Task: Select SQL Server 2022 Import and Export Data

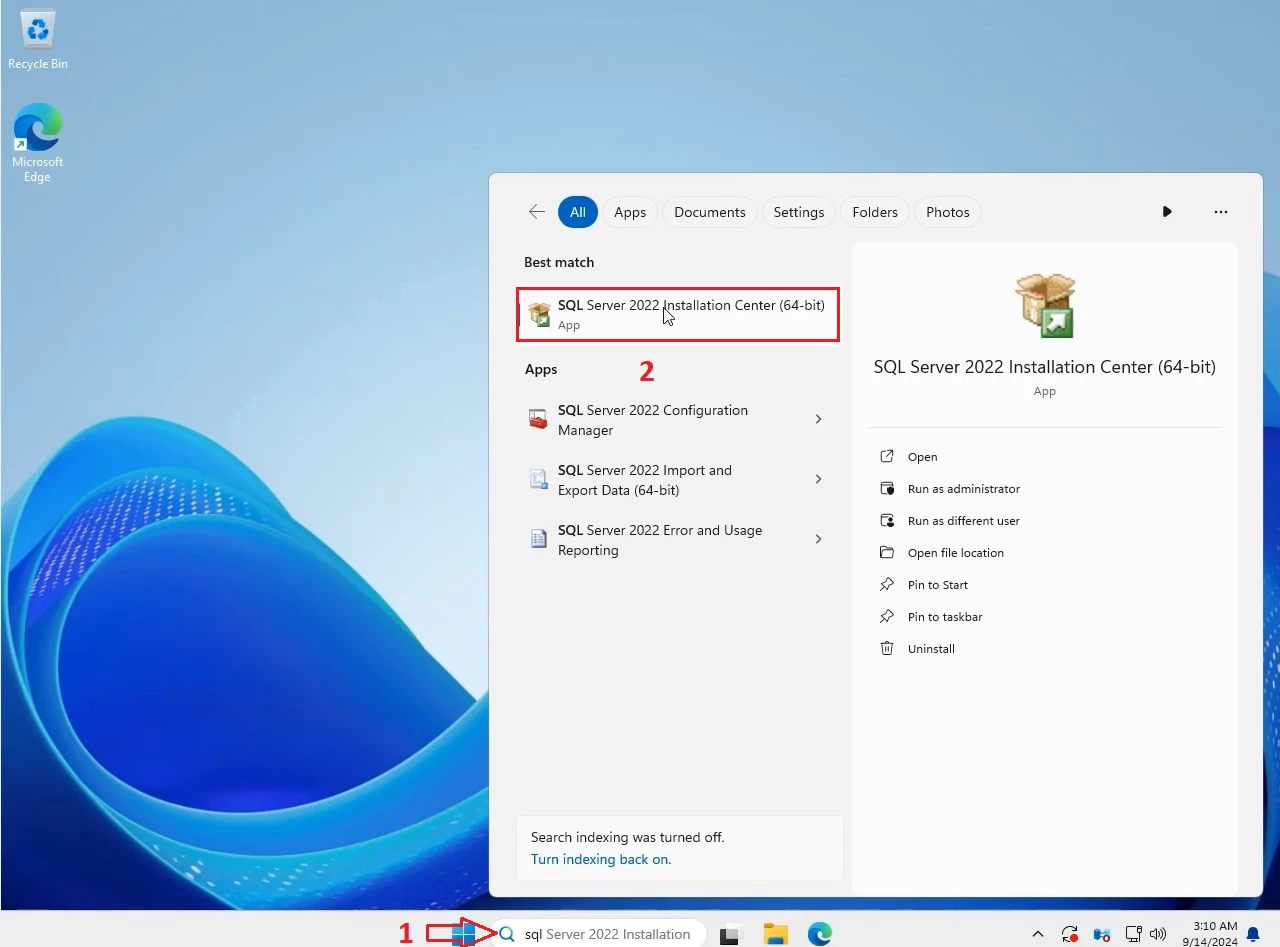Action: click(678, 480)
